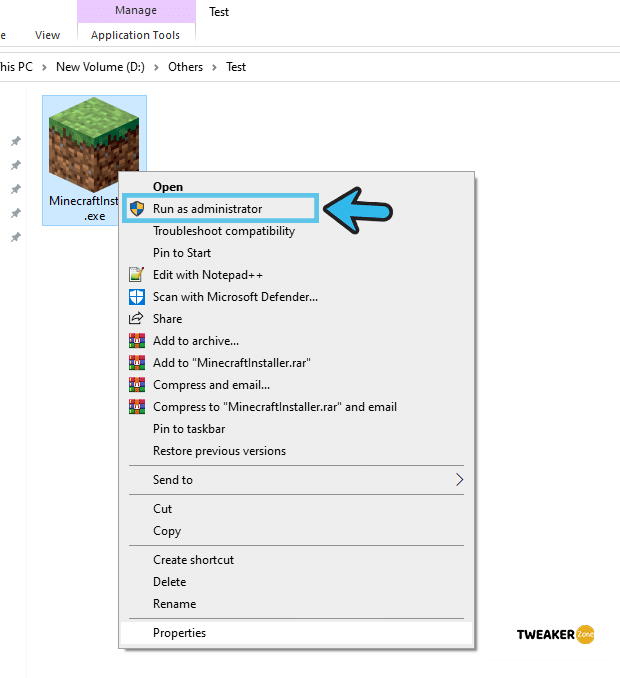Expand the Send to submenu arrow

[x=459, y=480]
